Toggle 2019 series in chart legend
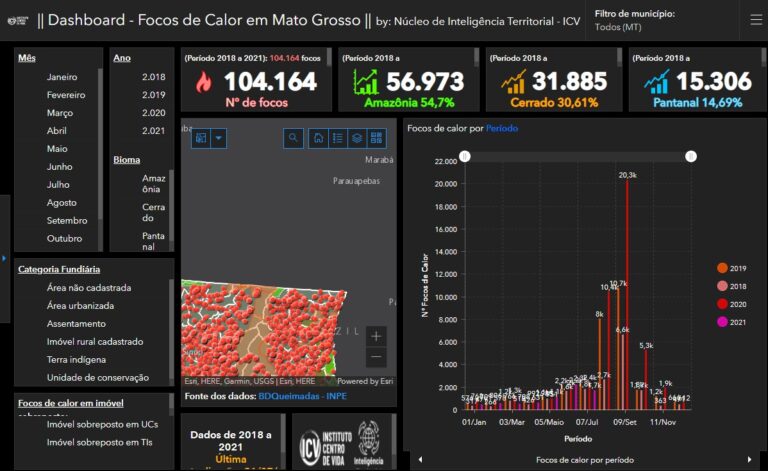The width and height of the screenshot is (768, 471). (722, 267)
